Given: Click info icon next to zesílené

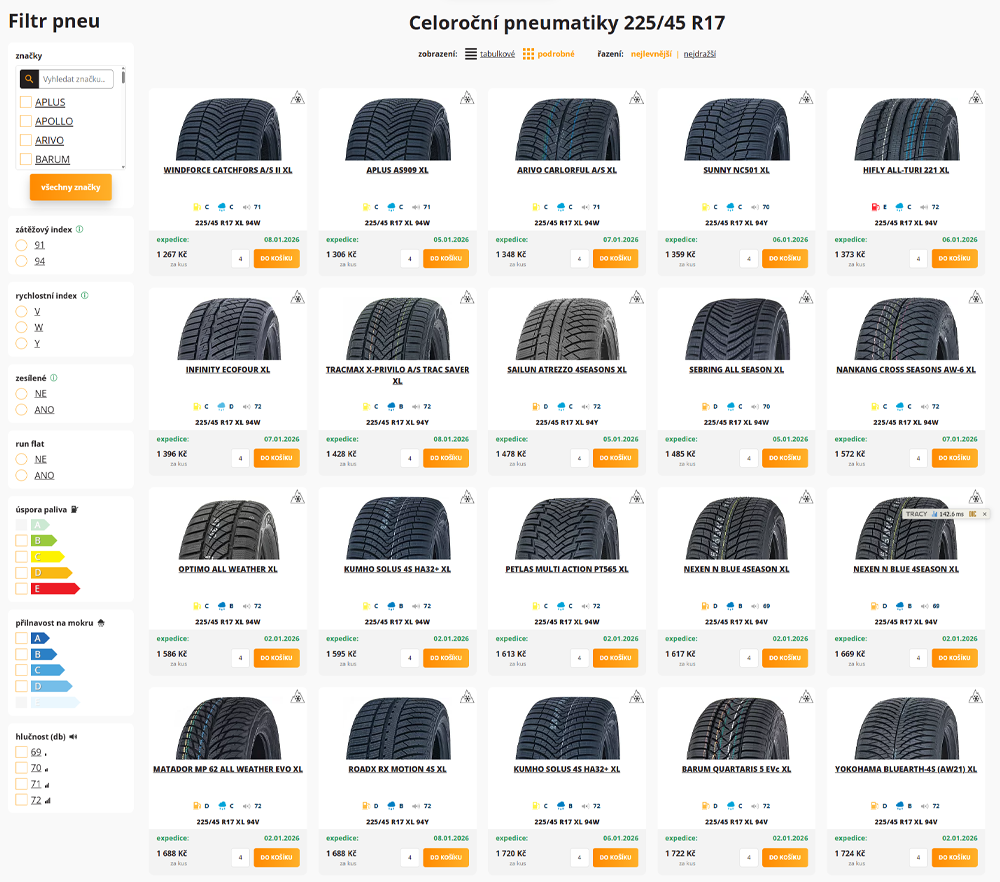Looking at the screenshot, I should (54, 378).
